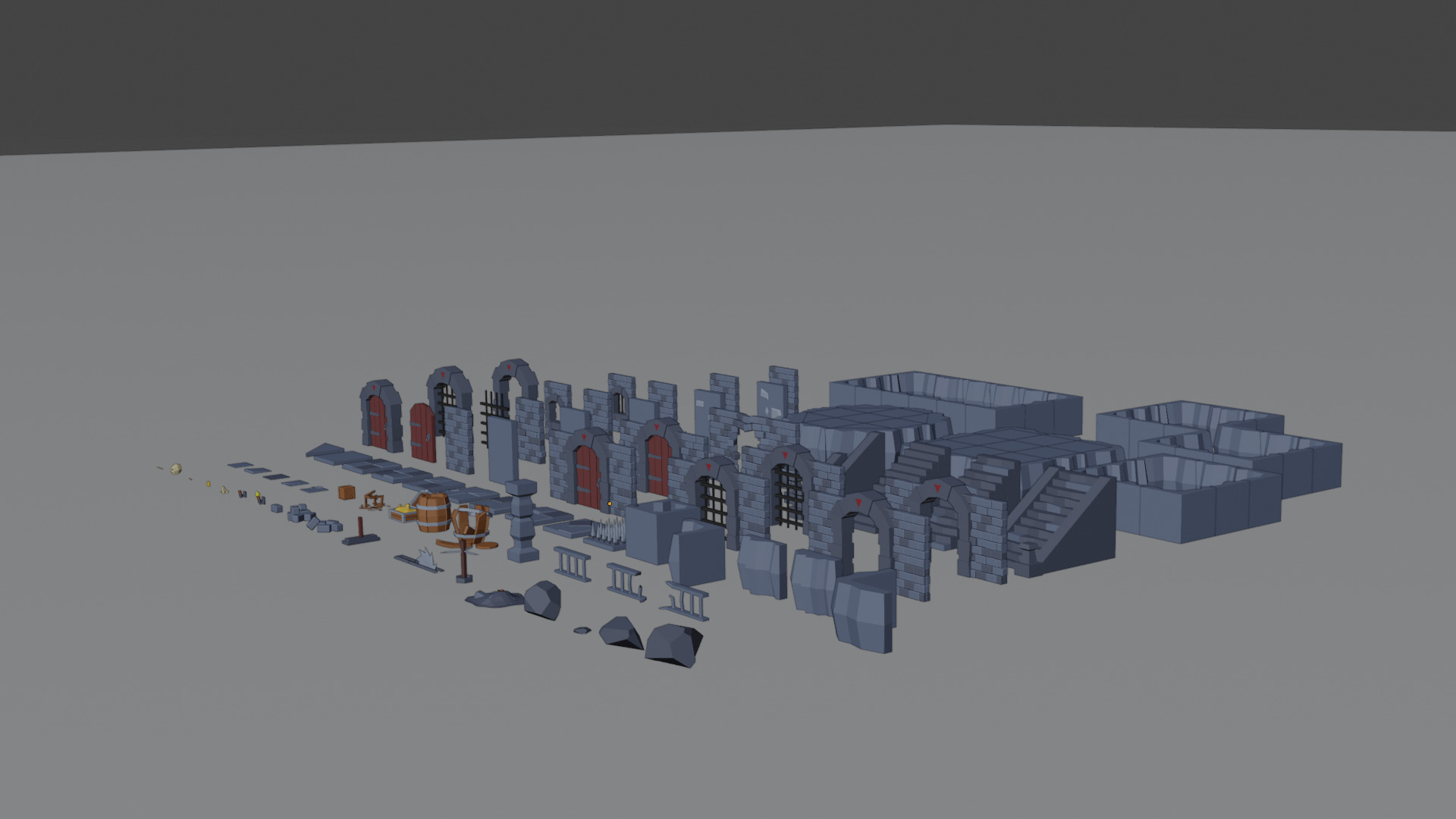This screenshot has width=1456, height=819.
Task: Select the broken open barrel model
Action: click(471, 523)
